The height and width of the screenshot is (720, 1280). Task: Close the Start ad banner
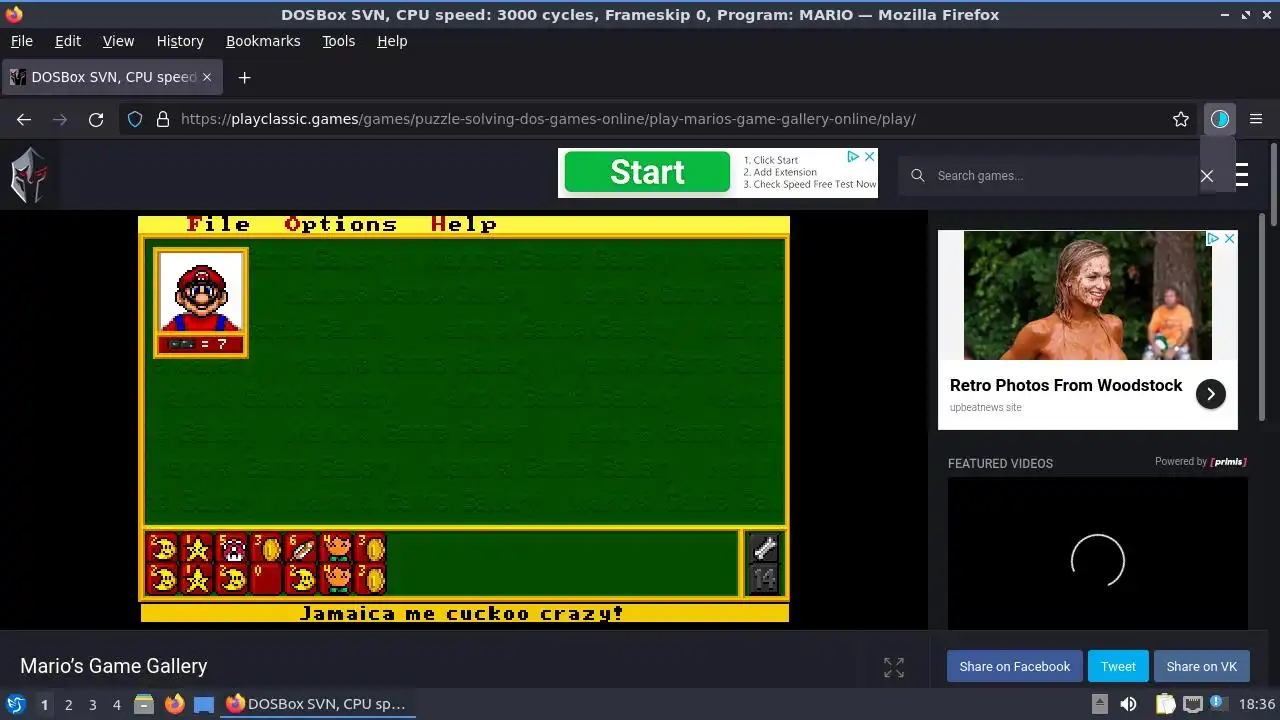click(870, 156)
